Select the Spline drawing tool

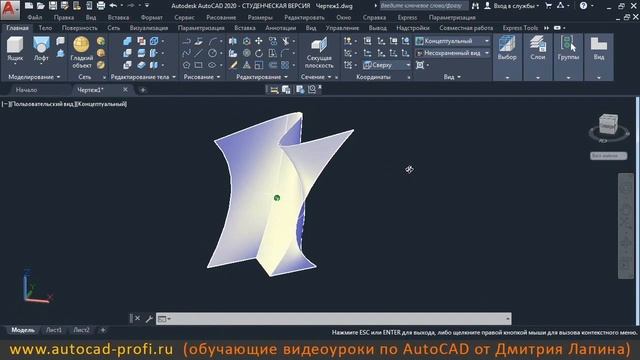tap(187, 53)
